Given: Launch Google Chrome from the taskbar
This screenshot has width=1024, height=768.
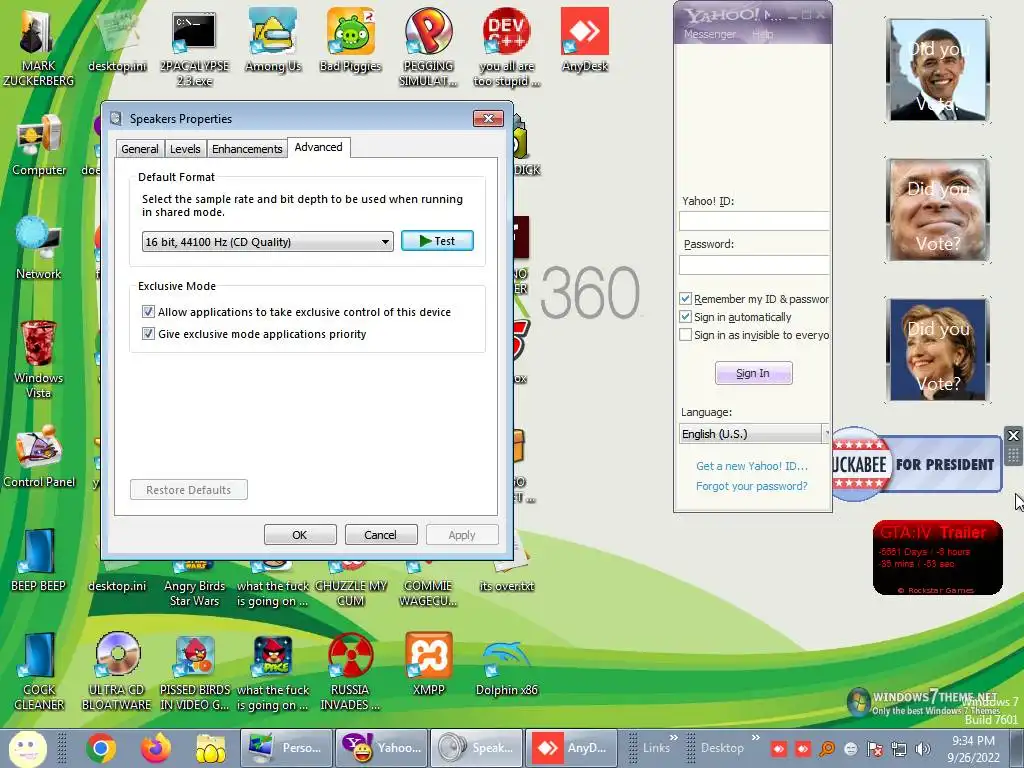Looking at the screenshot, I should [x=101, y=748].
